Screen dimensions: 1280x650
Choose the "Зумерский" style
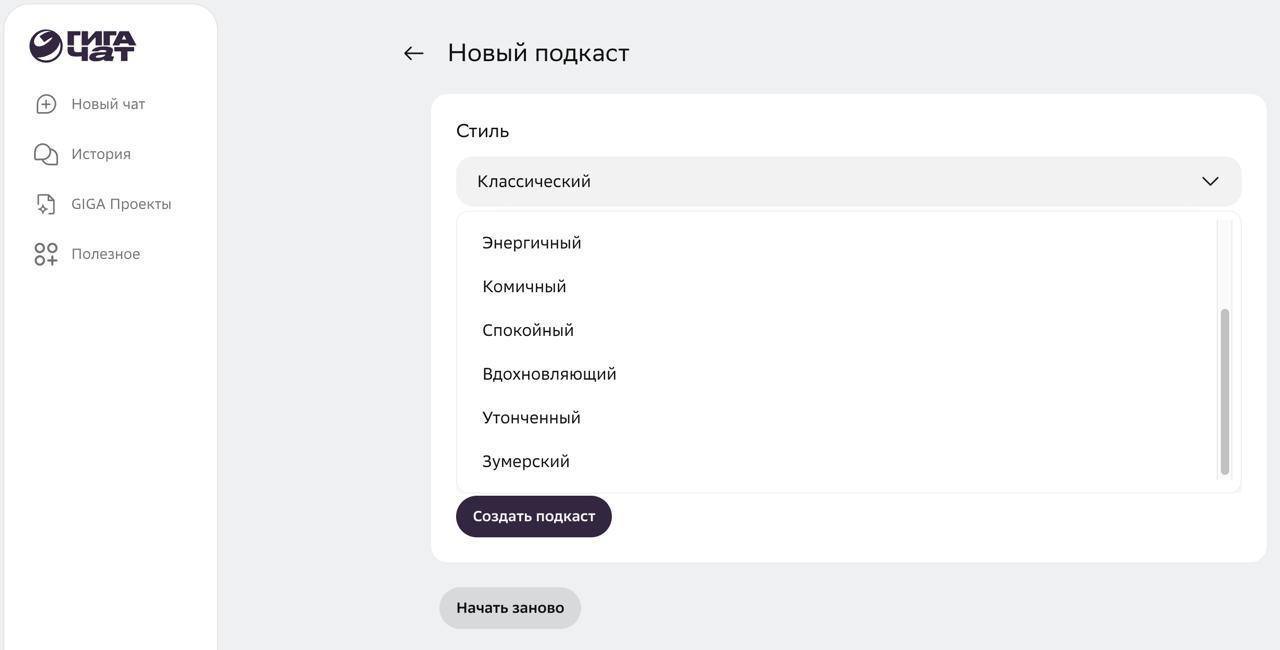click(x=525, y=460)
